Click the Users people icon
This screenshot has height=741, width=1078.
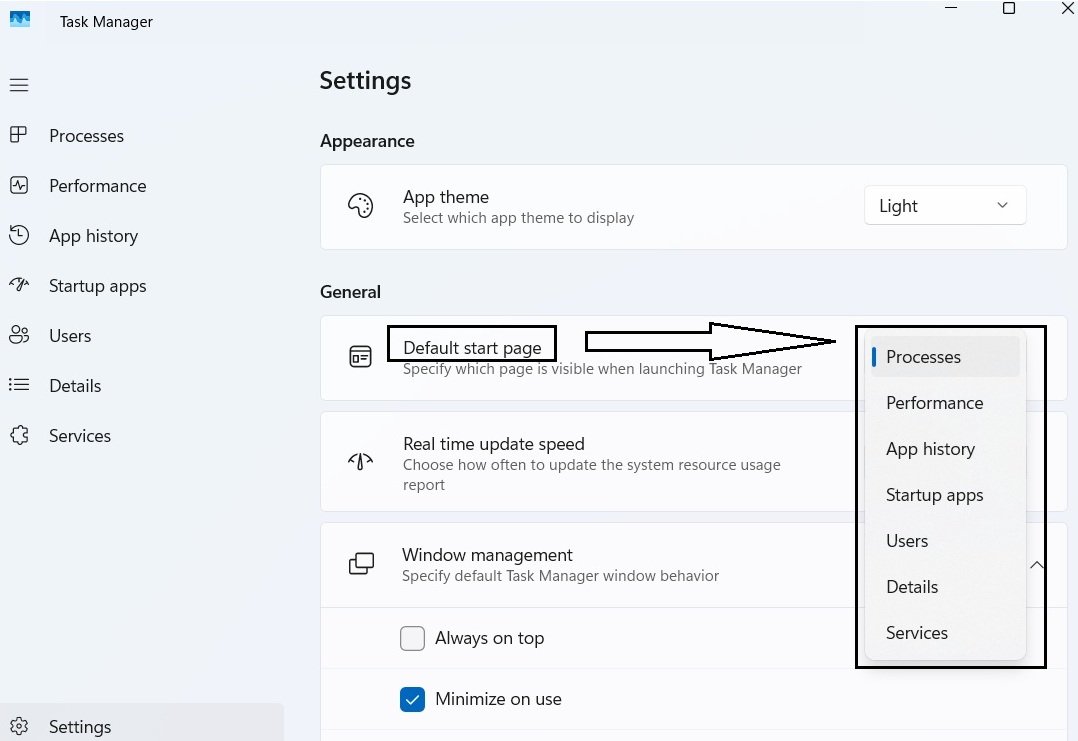click(19, 335)
